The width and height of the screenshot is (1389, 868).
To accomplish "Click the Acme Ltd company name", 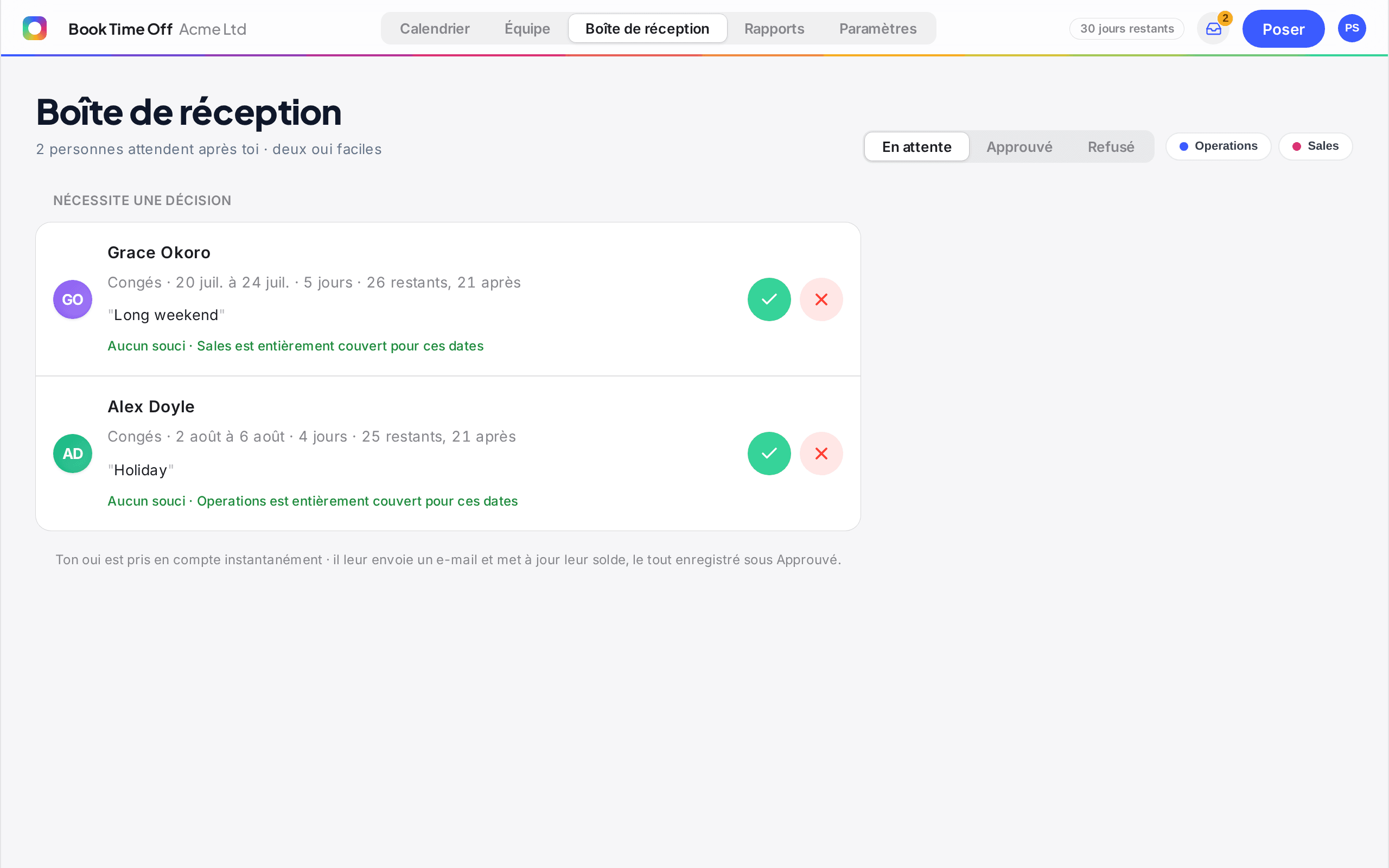I will pyautogui.click(x=212, y=29).
